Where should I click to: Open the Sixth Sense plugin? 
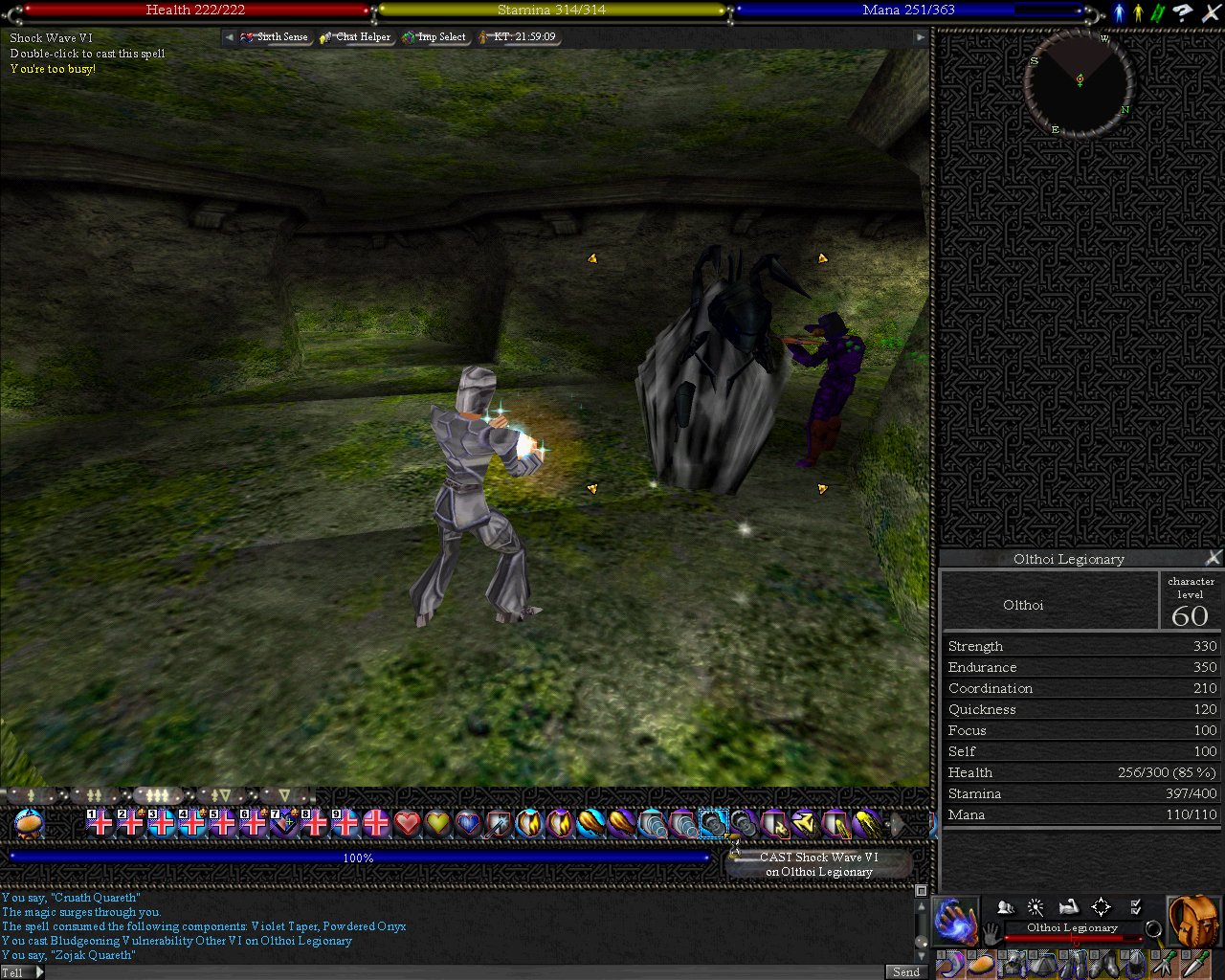point(275,37)
